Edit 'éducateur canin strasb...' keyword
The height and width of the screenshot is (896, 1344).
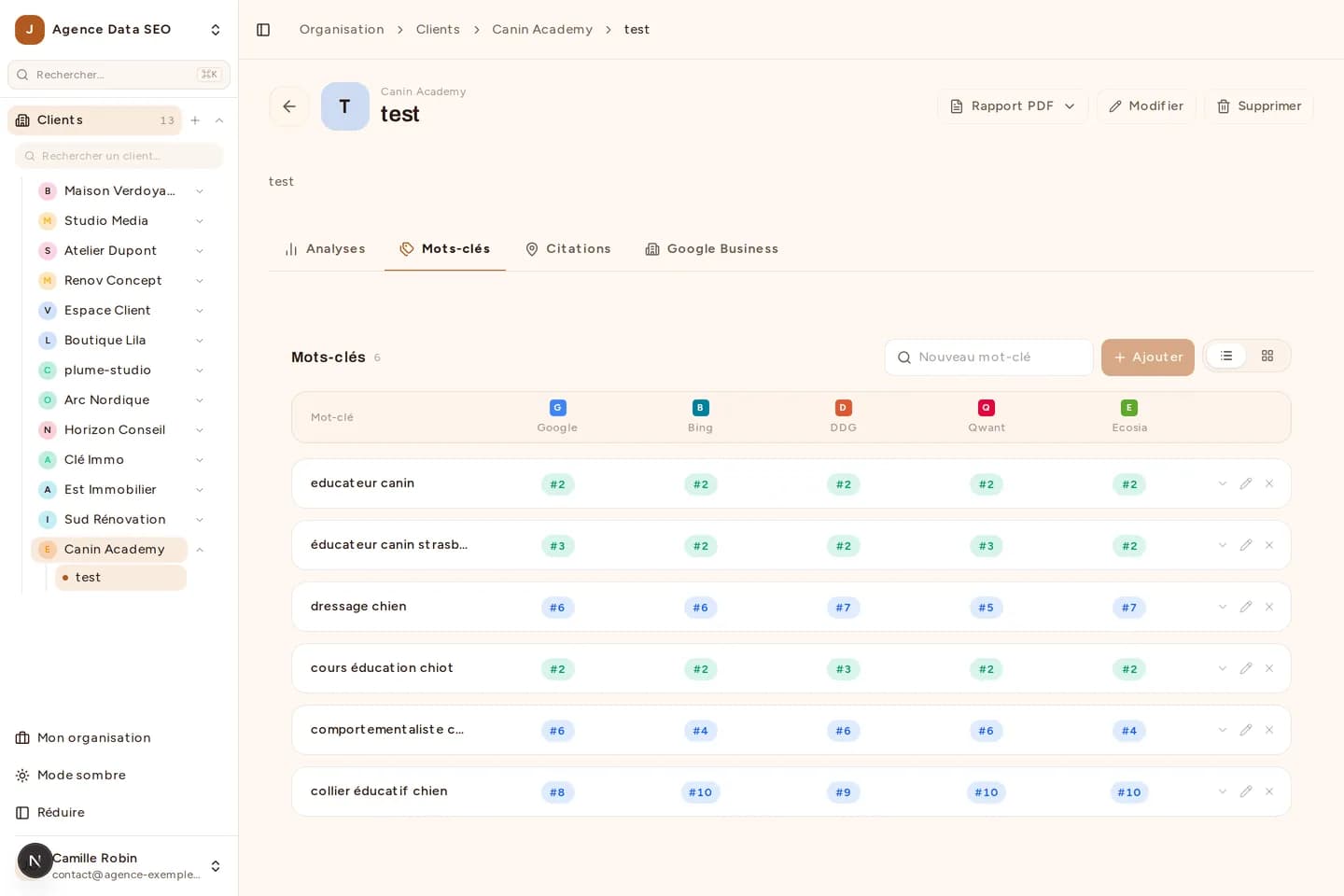tap(1245, 545)
